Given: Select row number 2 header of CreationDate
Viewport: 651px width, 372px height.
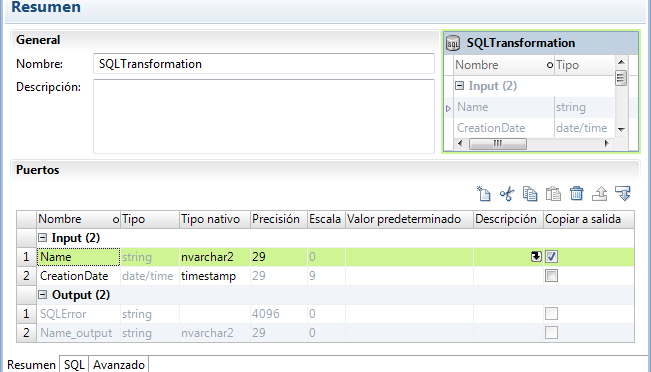Looking at the screenshot, I should (27, 276).
